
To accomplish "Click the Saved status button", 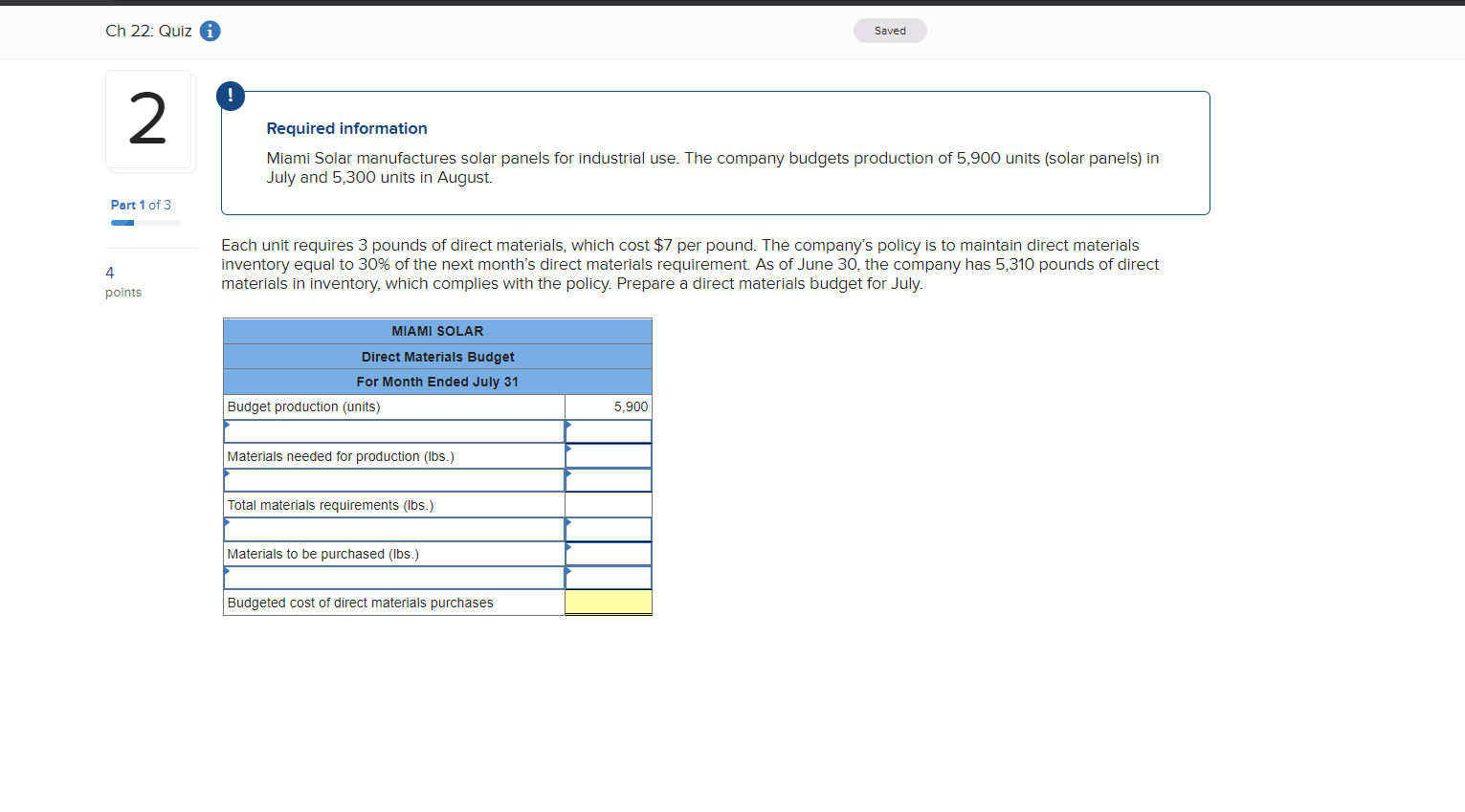I will click(890, 31).
